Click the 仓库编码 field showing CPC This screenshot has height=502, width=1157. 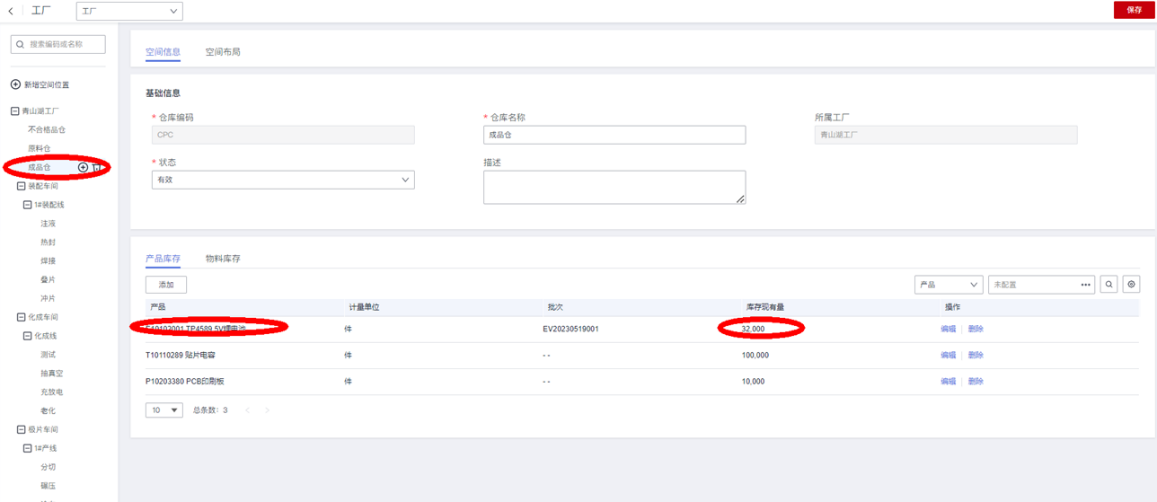pos(282,134)
